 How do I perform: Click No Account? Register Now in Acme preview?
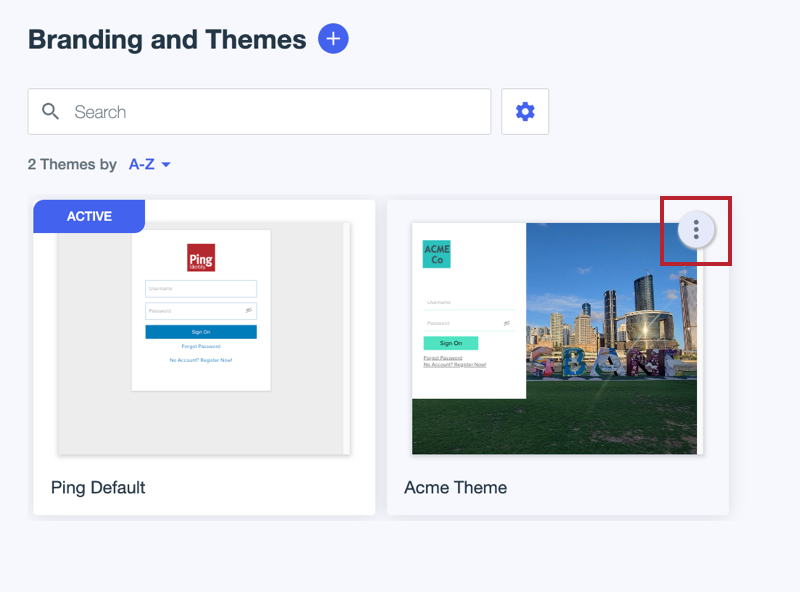click(x=455, y=365)
